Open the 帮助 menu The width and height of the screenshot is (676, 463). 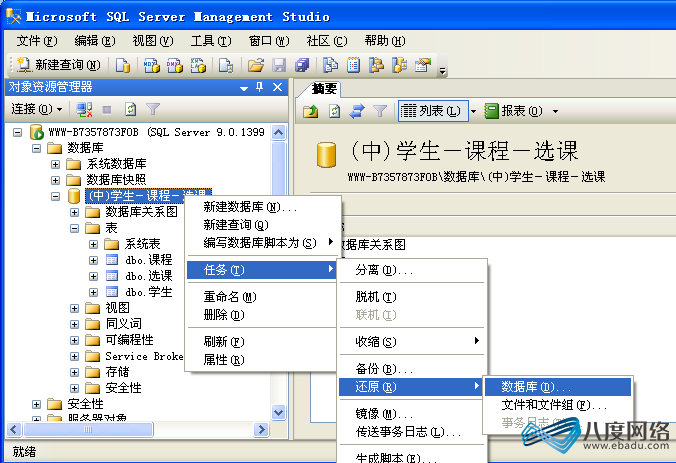tap(385, 41)
